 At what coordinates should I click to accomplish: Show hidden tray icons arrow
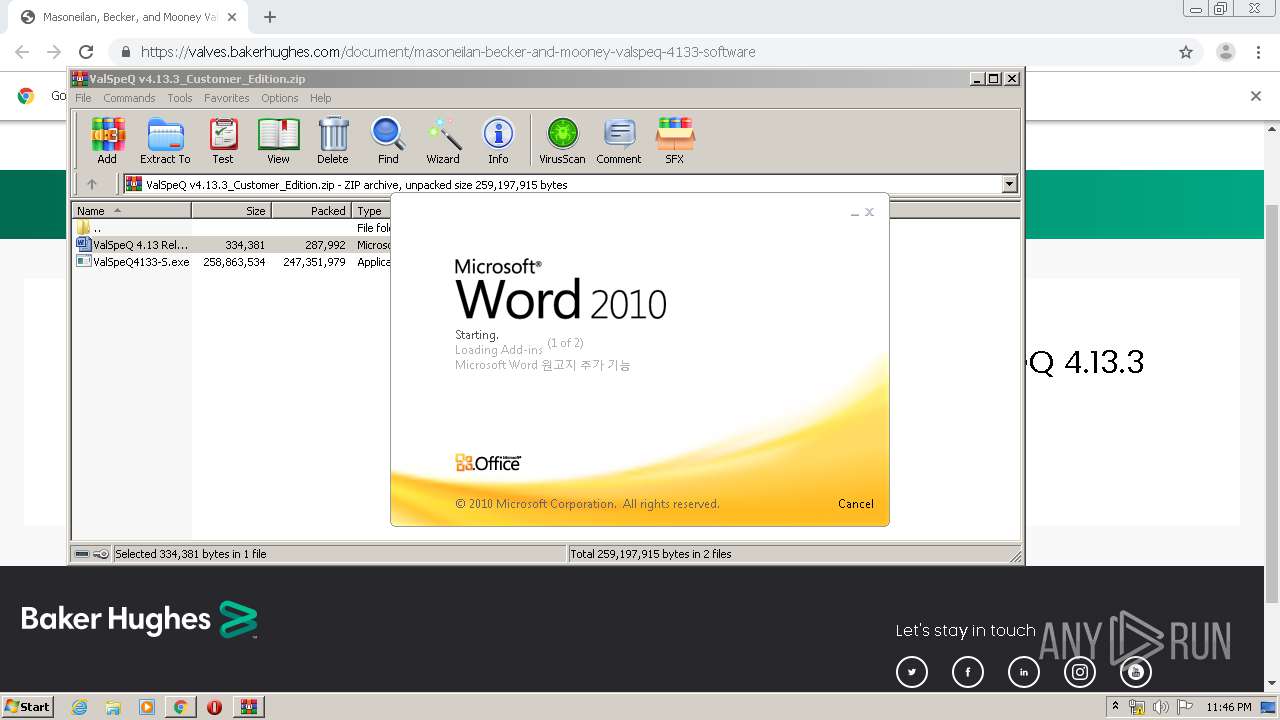[1115, 707]
